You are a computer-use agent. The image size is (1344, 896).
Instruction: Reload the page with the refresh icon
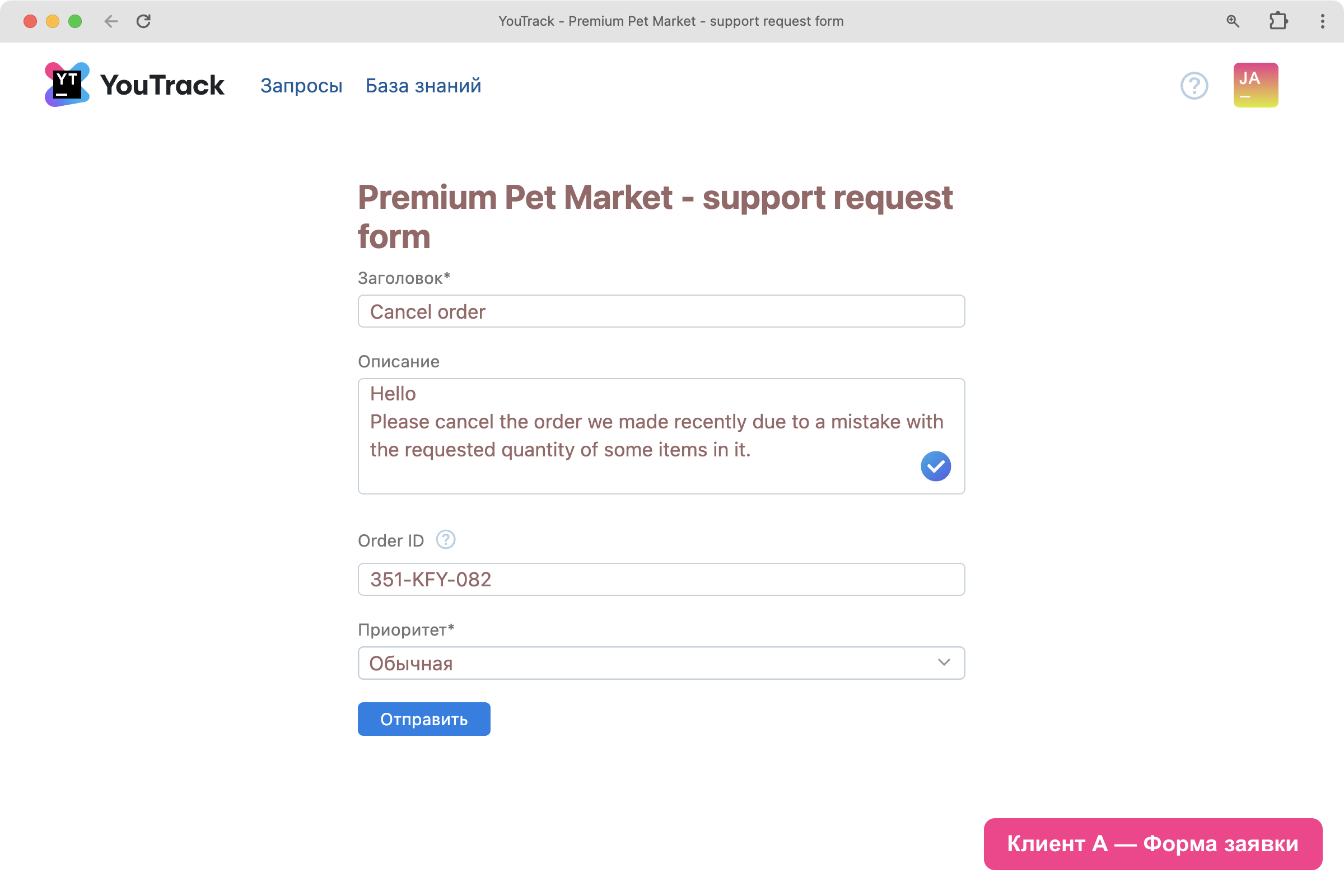[x=143, y=21]
